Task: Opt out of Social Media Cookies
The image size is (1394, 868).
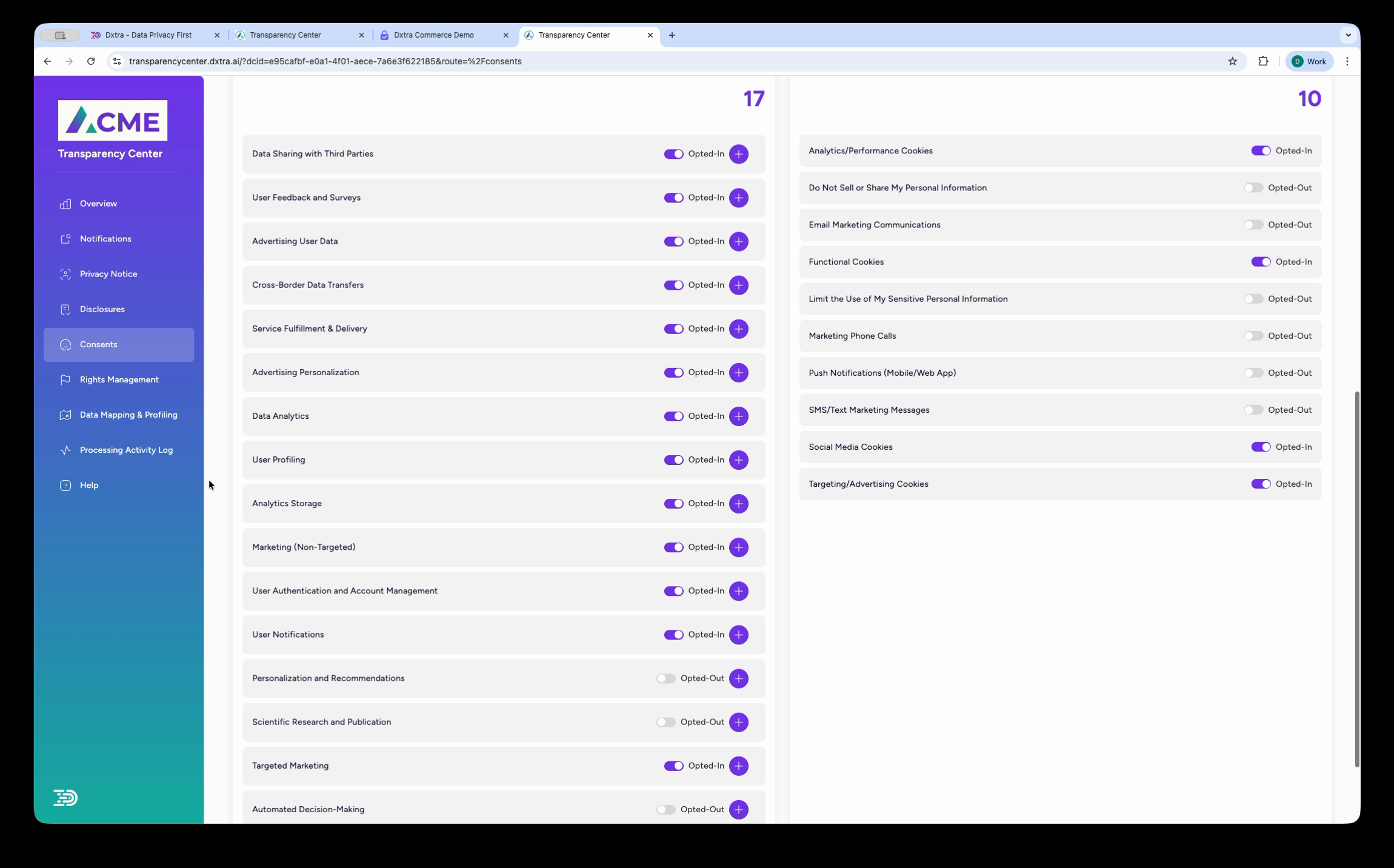Action: pyautogui.click(x=1261, y=447)
